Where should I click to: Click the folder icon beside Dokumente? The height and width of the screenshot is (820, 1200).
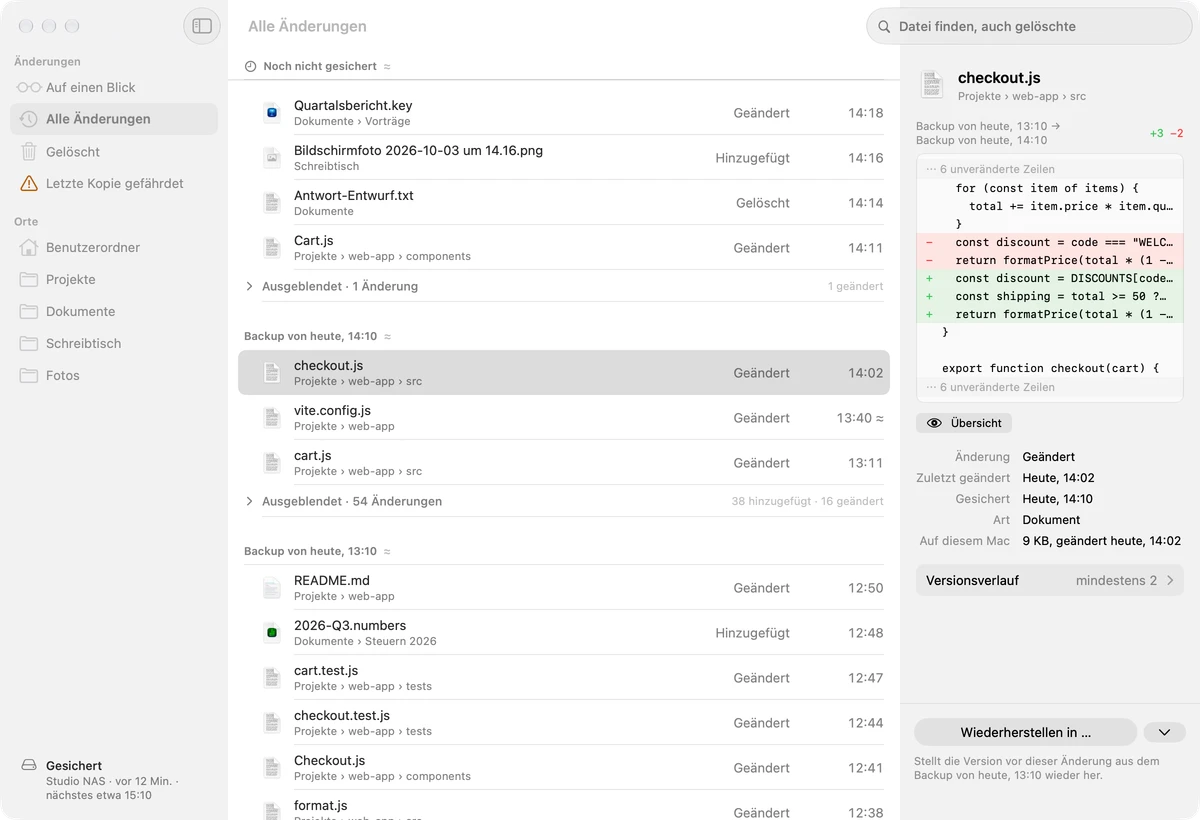click(x=29, y=312)
